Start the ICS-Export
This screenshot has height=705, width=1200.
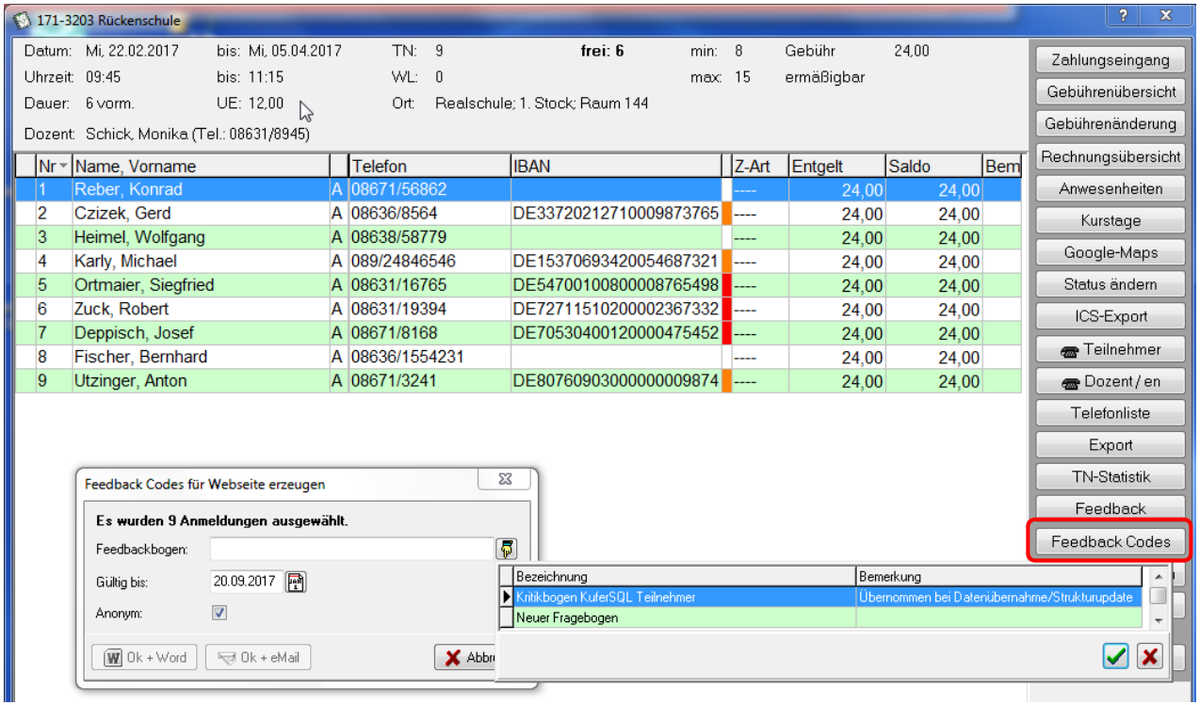1110,316
